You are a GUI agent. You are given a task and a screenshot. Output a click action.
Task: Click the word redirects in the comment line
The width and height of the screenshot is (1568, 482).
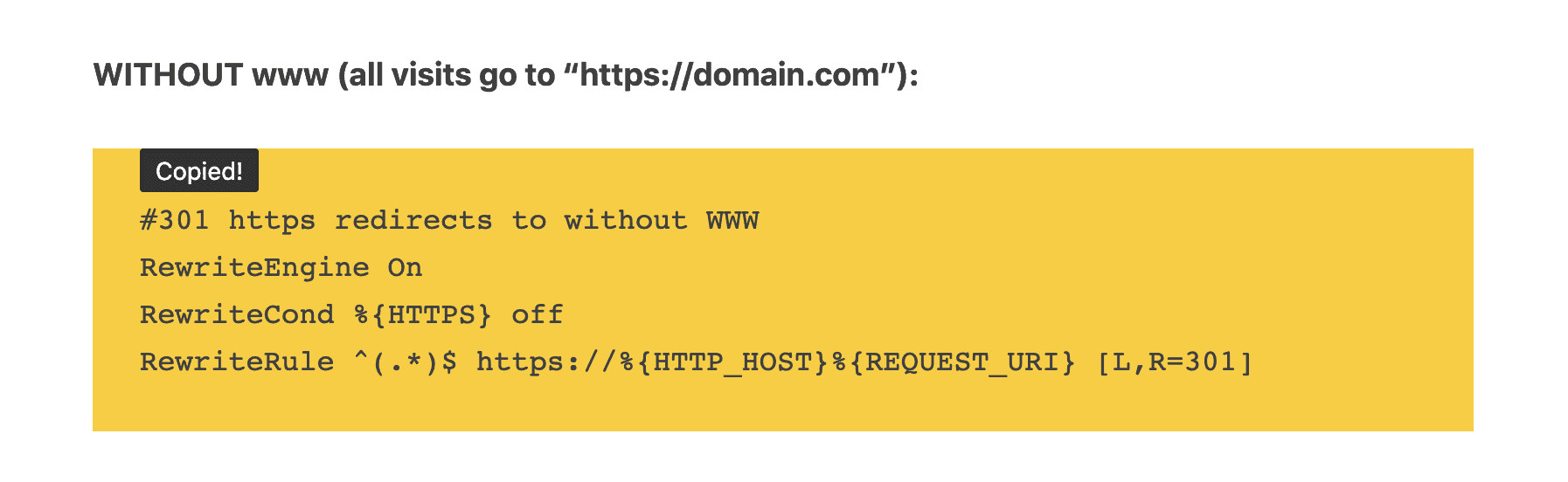pyautogui.click(x=413, y=220)
